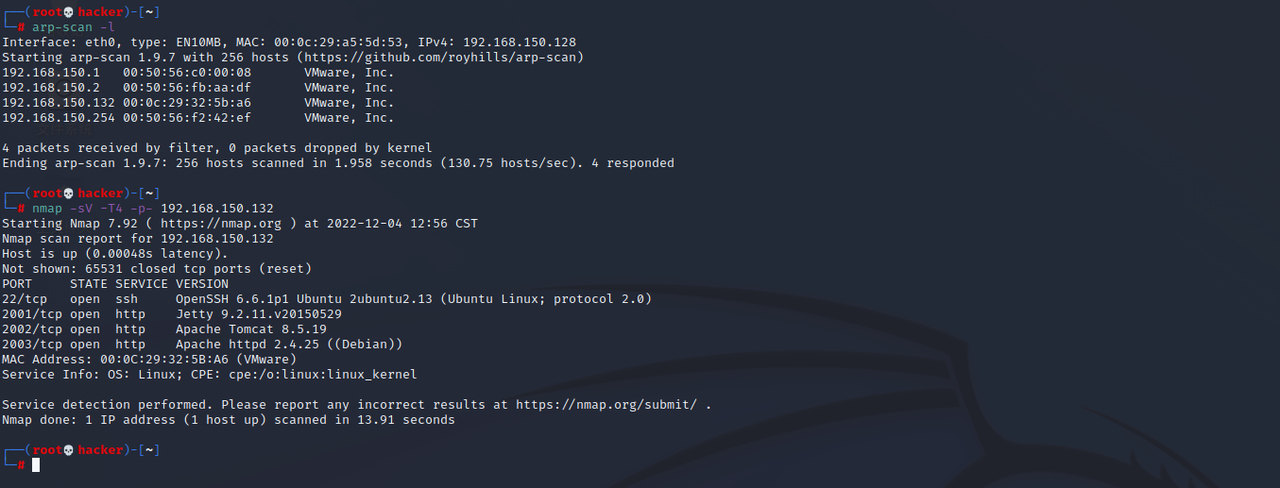1280x488 pixels.
Task: Click the 22/tcp ssh port line
Action: pos(327,298)
